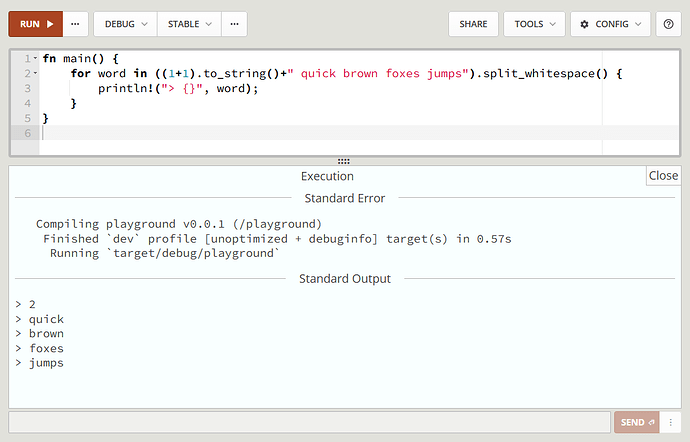The width and height of the screenshot is (690, 442).
Task: Open more run options ellipsis beside RUN
Action: [75, 24]
